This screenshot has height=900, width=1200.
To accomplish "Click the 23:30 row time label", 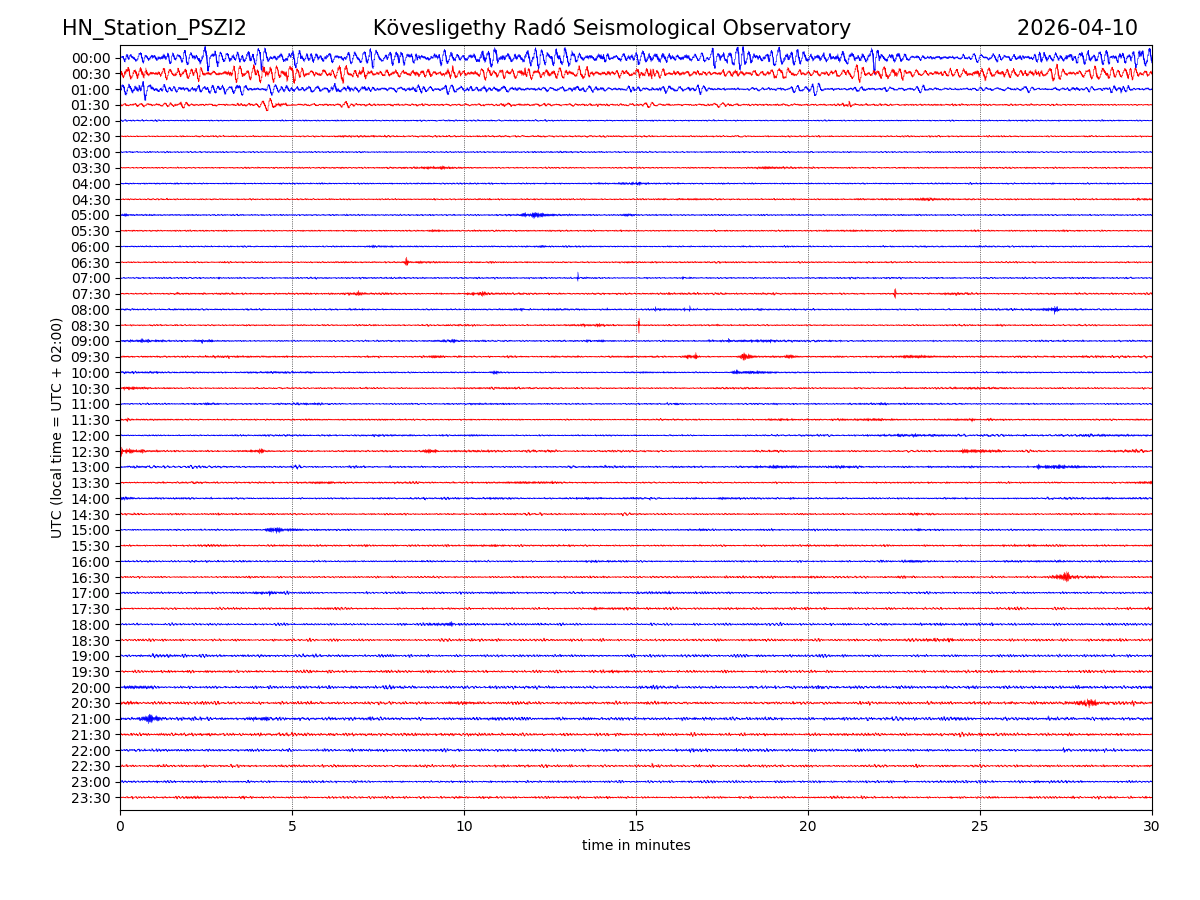I will click(90, 798).
